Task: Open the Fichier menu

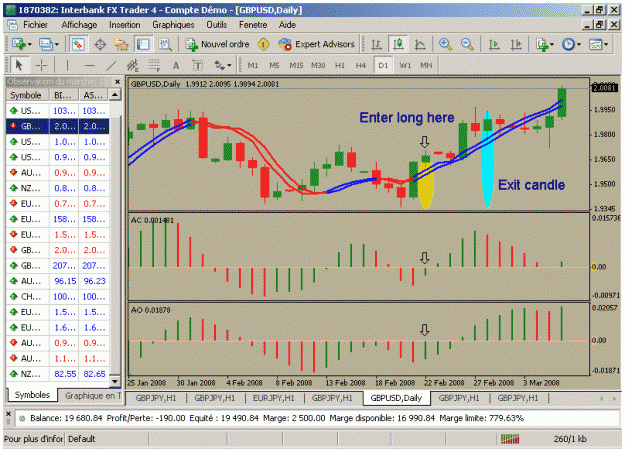Action: (35, 25)
